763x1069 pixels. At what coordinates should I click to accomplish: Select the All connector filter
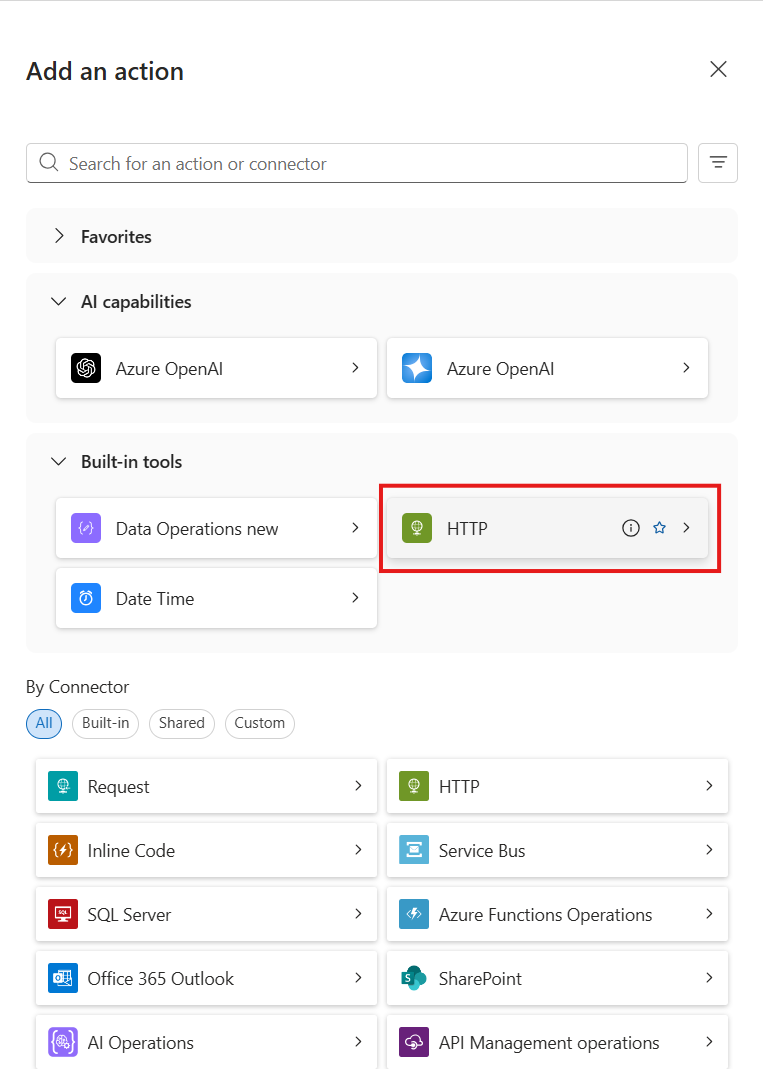44,723
